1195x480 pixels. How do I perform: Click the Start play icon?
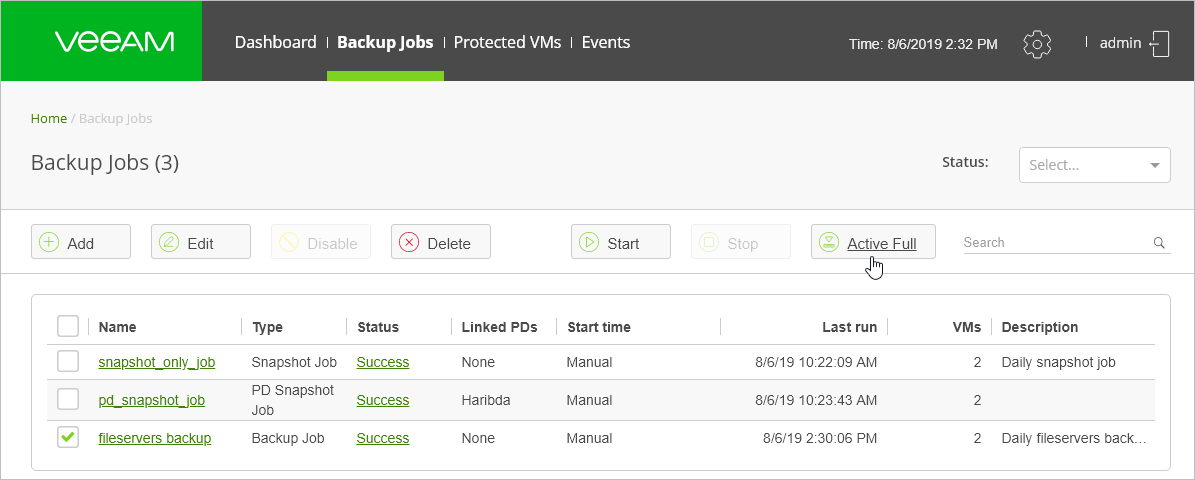pyautogui.click(x=589, y=242)
